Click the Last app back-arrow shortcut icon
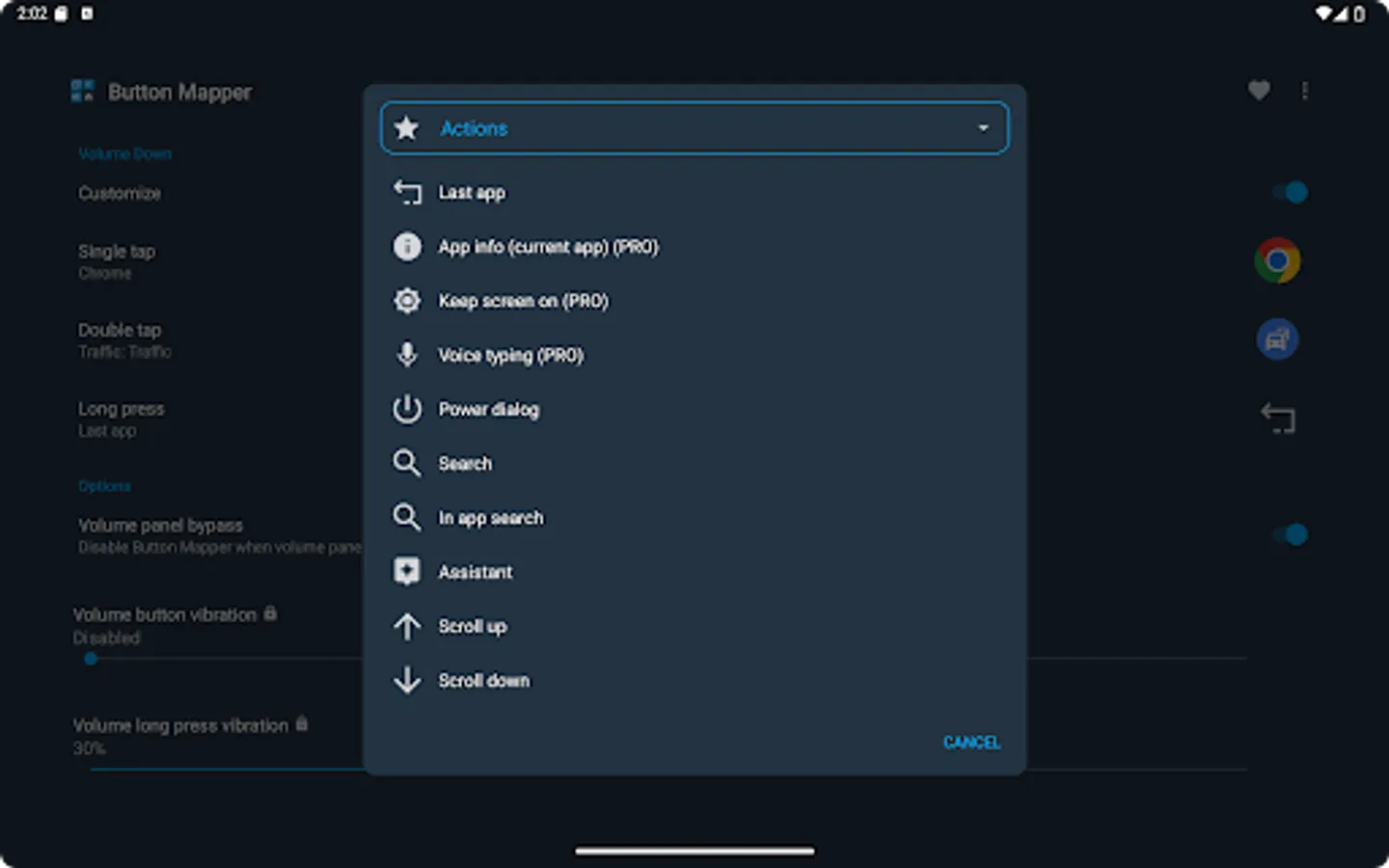The image size is (1389, 868). 1279,418
